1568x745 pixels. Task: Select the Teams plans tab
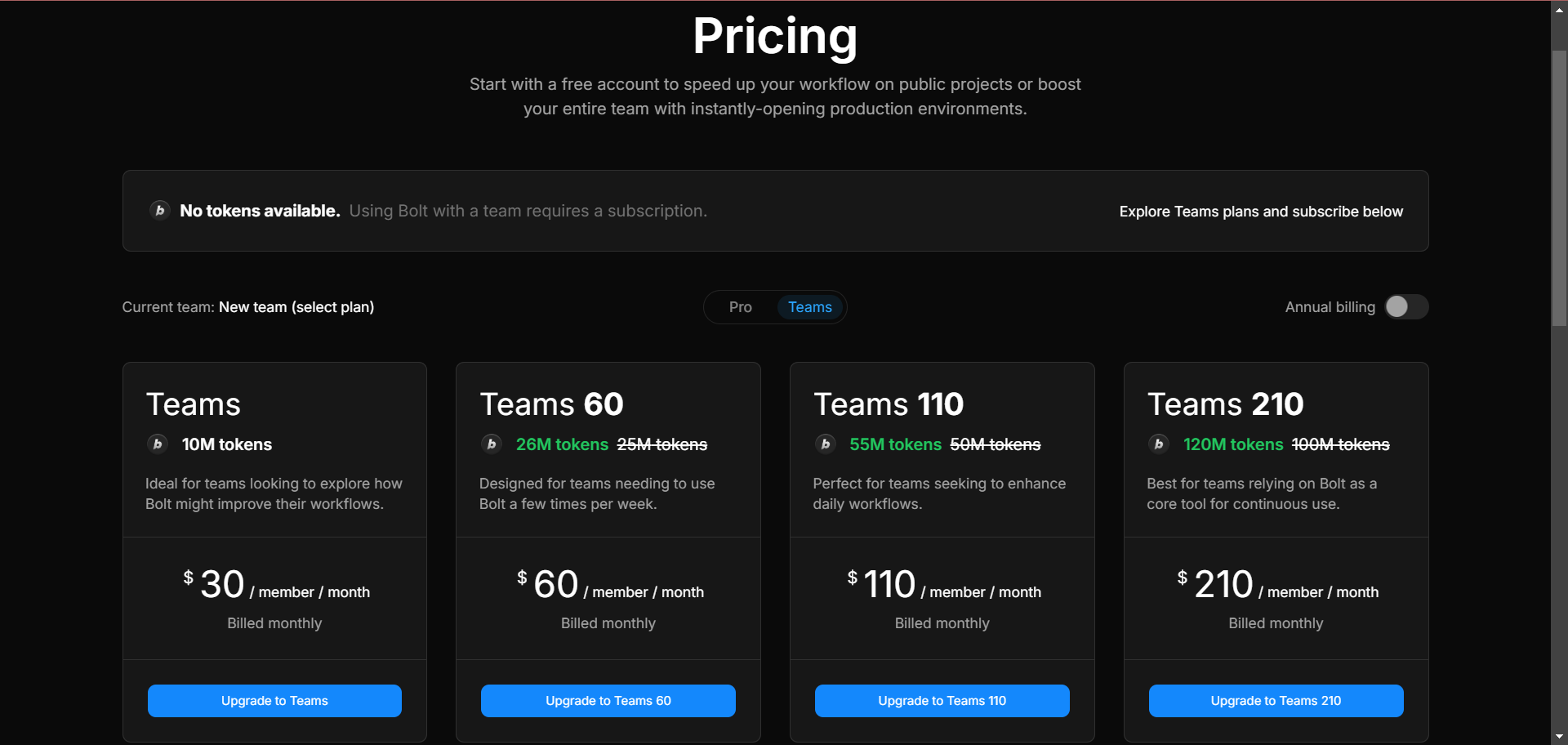point(809,307)
